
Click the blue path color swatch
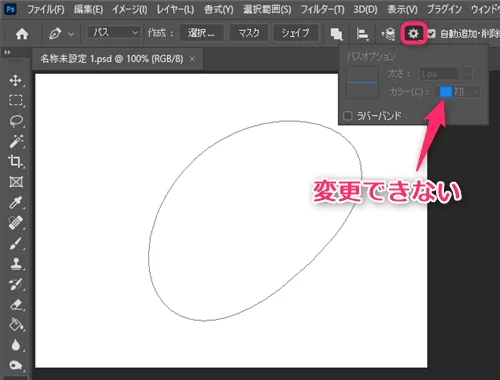pyautogui.click(x=446, y=92)
